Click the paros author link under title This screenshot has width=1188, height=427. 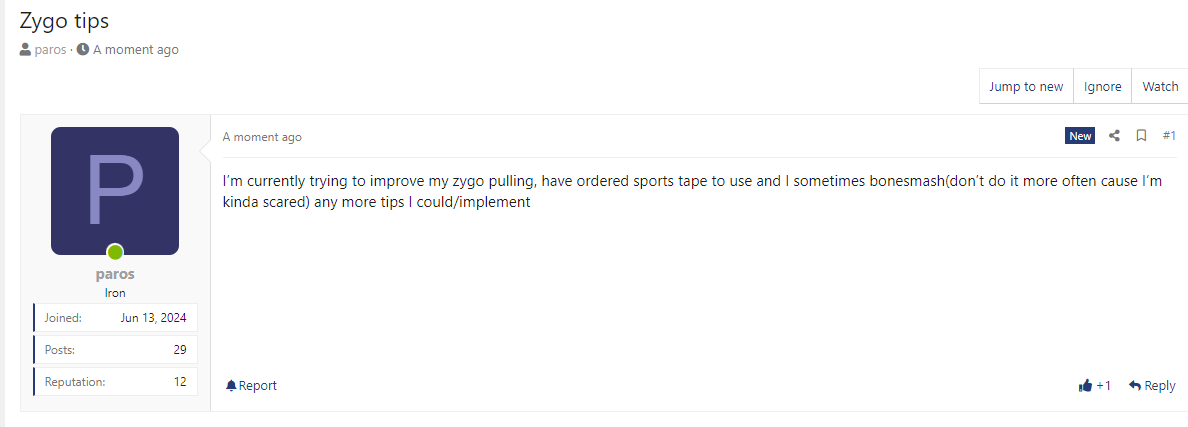[50, 49]
